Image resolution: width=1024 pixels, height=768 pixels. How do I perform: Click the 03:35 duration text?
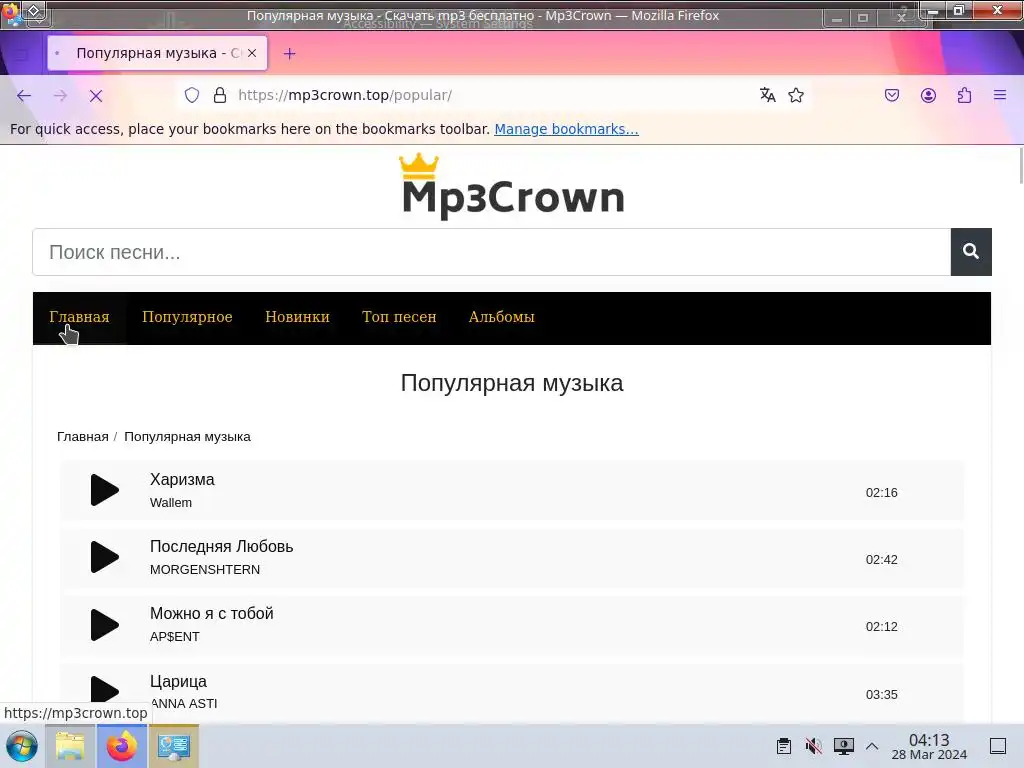882,695
